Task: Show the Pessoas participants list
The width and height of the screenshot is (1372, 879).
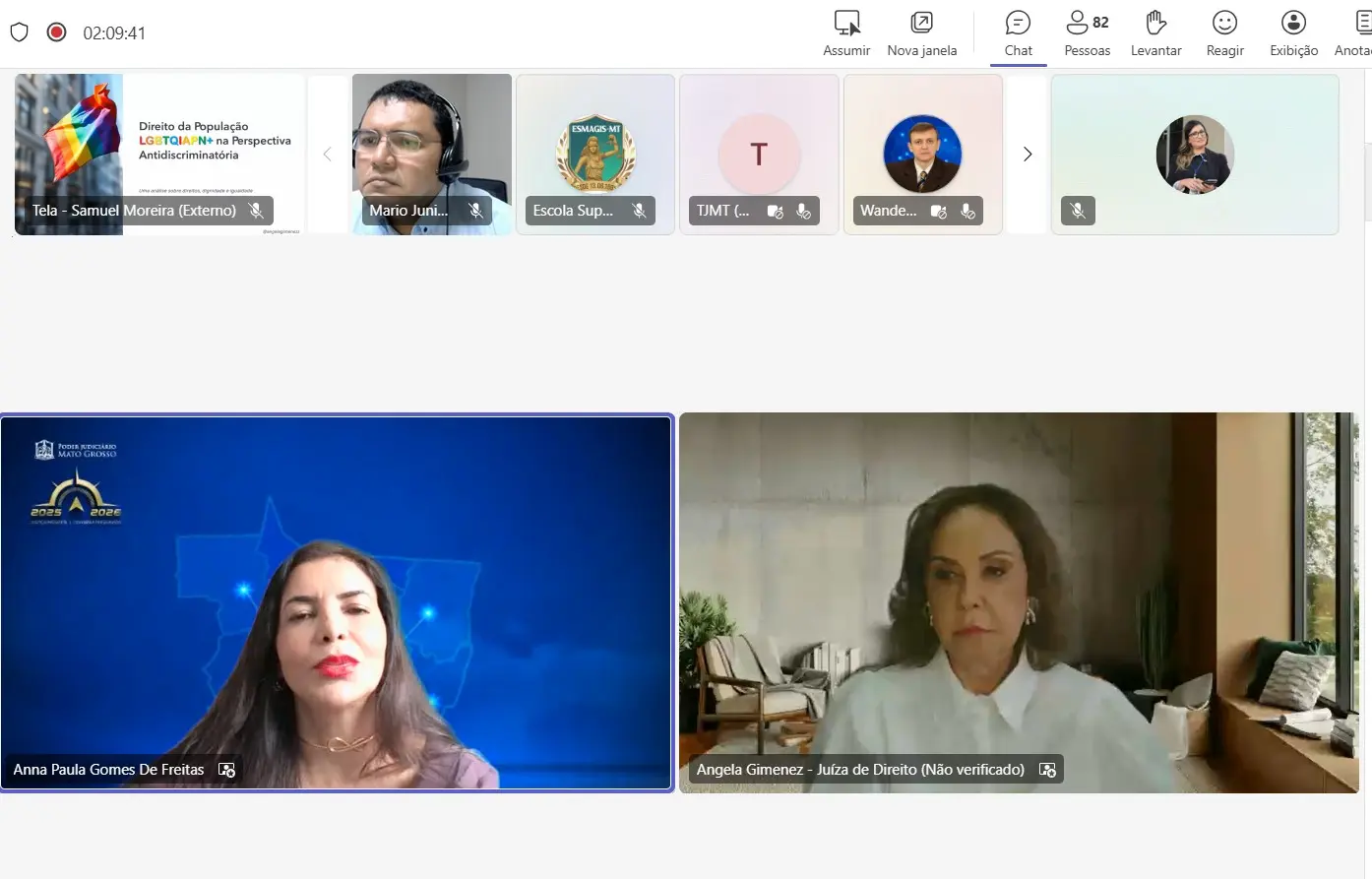Action: tap(1087, 33)
